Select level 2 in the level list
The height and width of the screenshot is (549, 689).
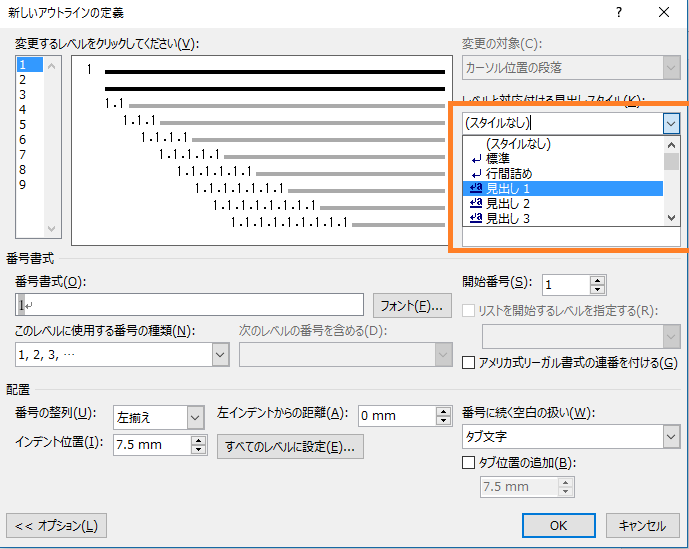coord(29,80)
